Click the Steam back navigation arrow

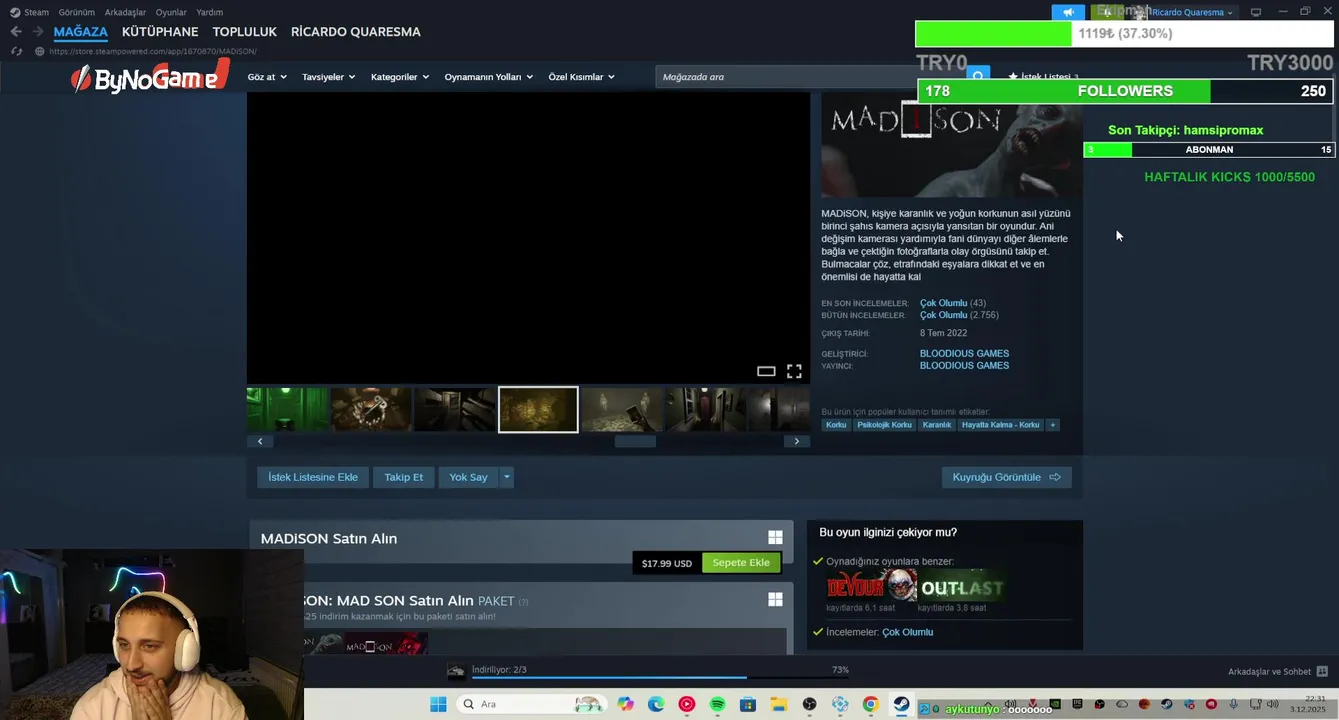(x=16, y=32)
